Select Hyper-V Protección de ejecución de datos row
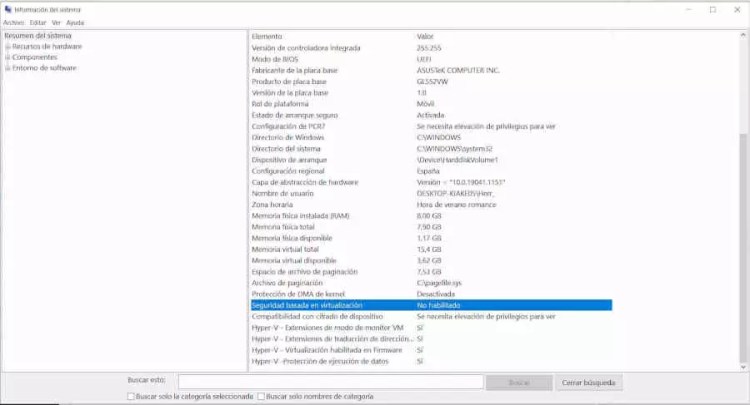Image resolution: width=750 pixels, height=405 pixels. coord(431,361)
